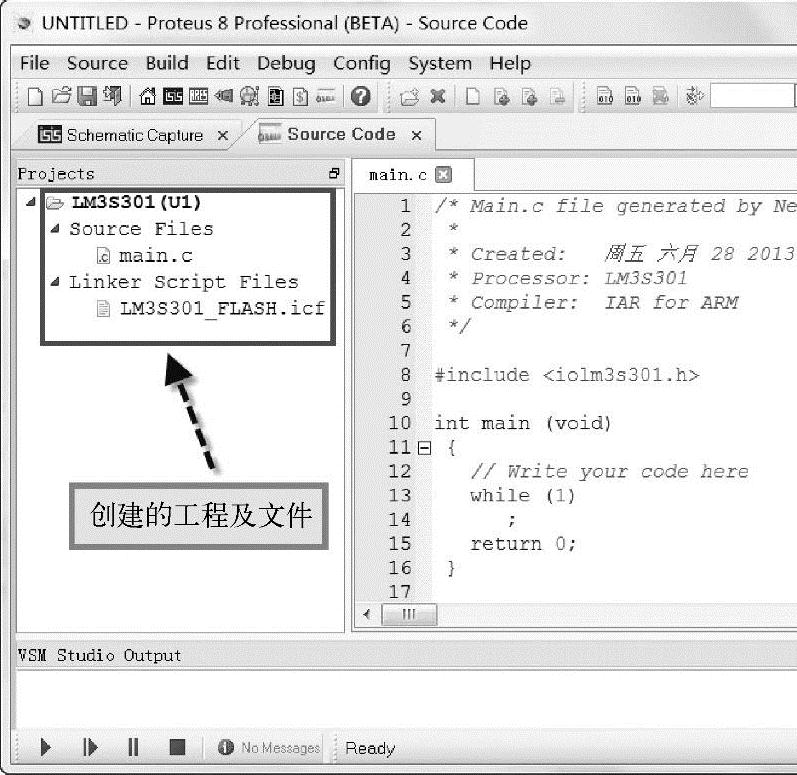The image size is (797, 775).
Task: Click the Close Project toolbar icon
Action: 112,96
